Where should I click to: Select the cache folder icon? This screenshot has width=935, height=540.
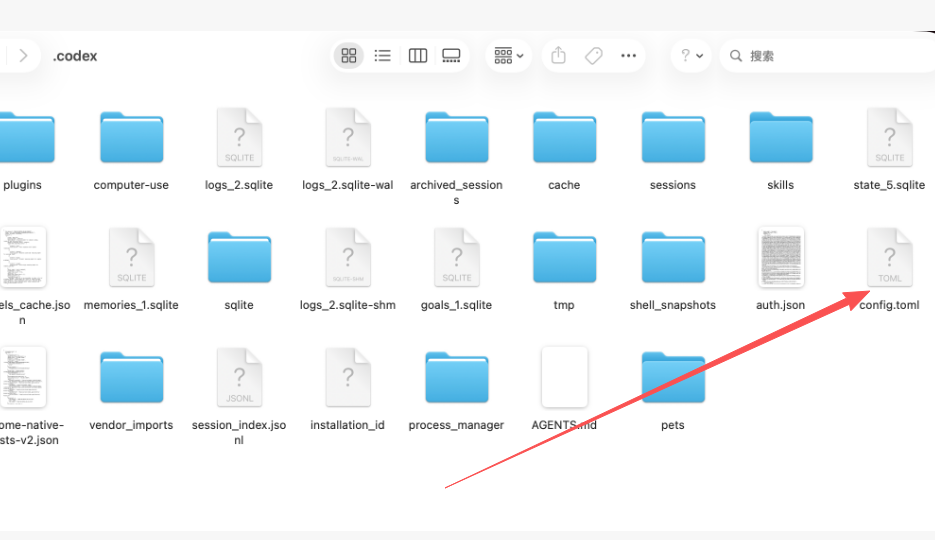(x=564, y=138)
